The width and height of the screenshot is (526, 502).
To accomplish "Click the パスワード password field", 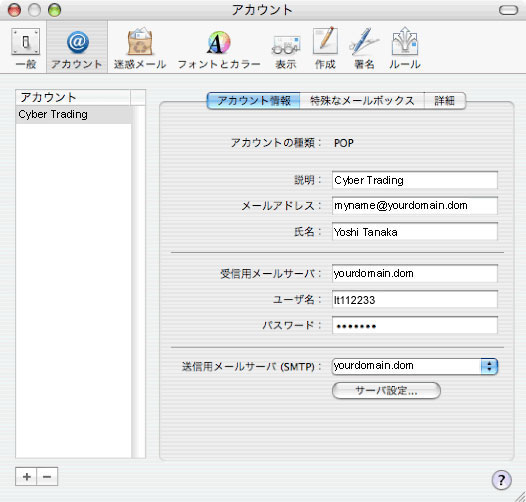I will click(x=415, y=325).
